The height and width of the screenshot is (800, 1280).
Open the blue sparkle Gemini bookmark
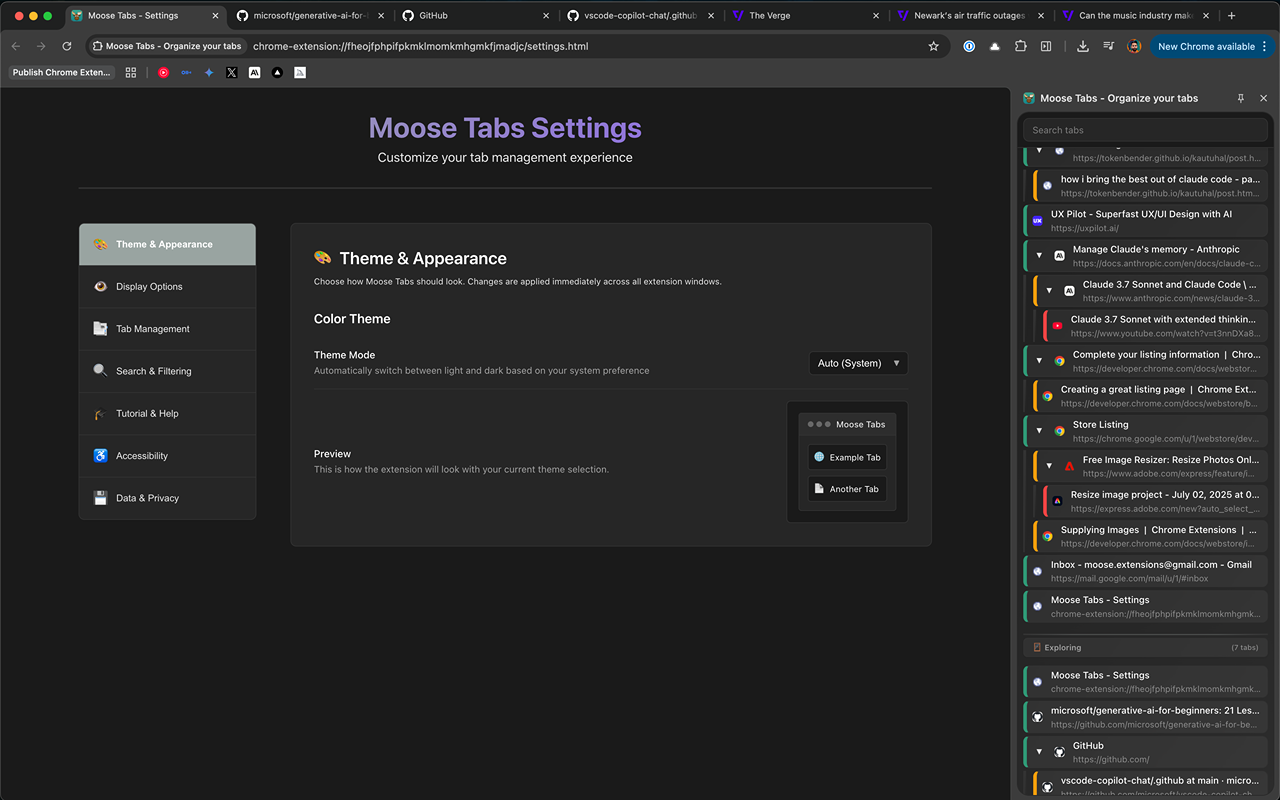[209, 72]
